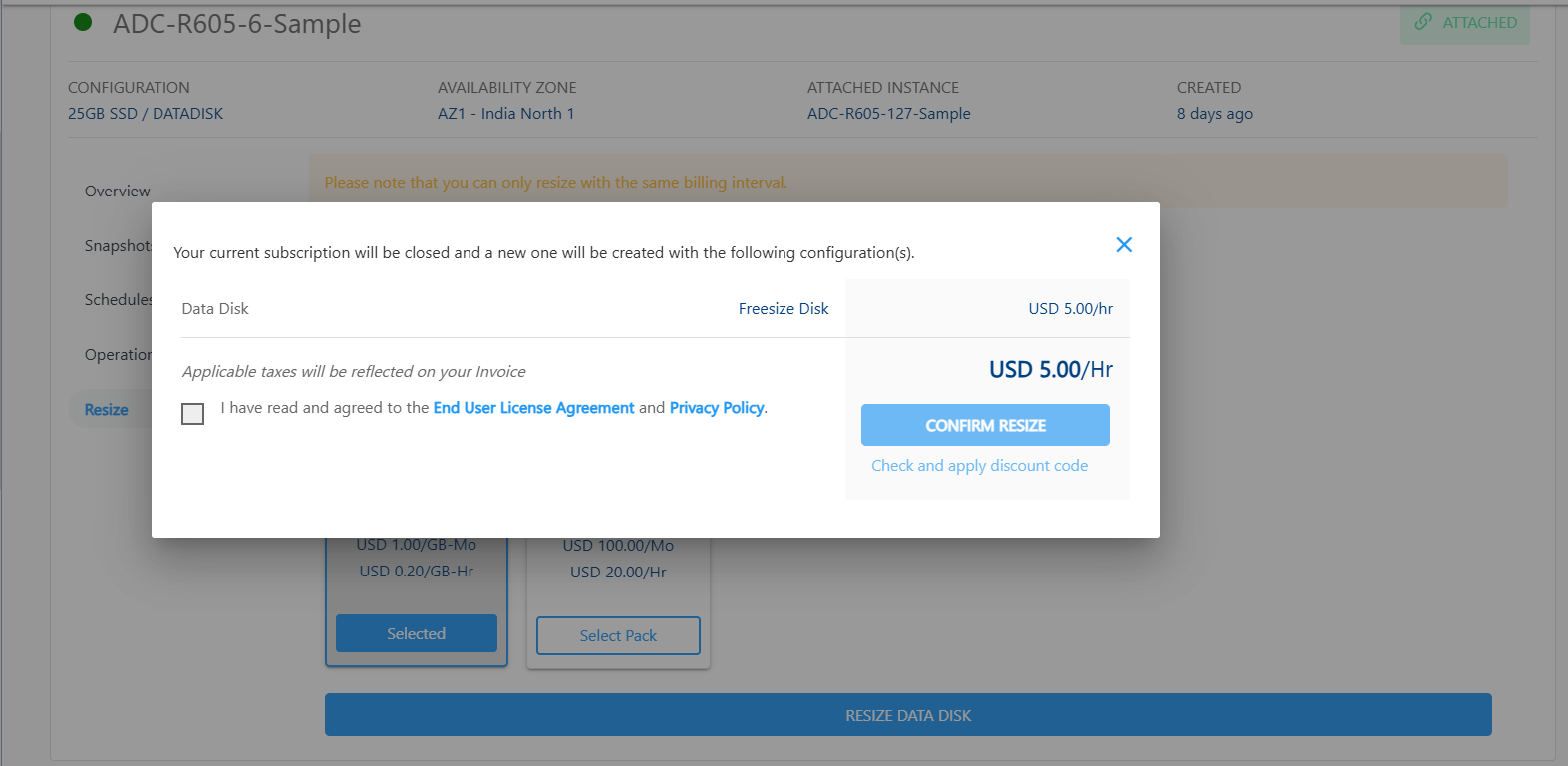Click the Selected pack button
Image resolution: width=1568 pixels, height=766 pixels.
pos(416,634)
